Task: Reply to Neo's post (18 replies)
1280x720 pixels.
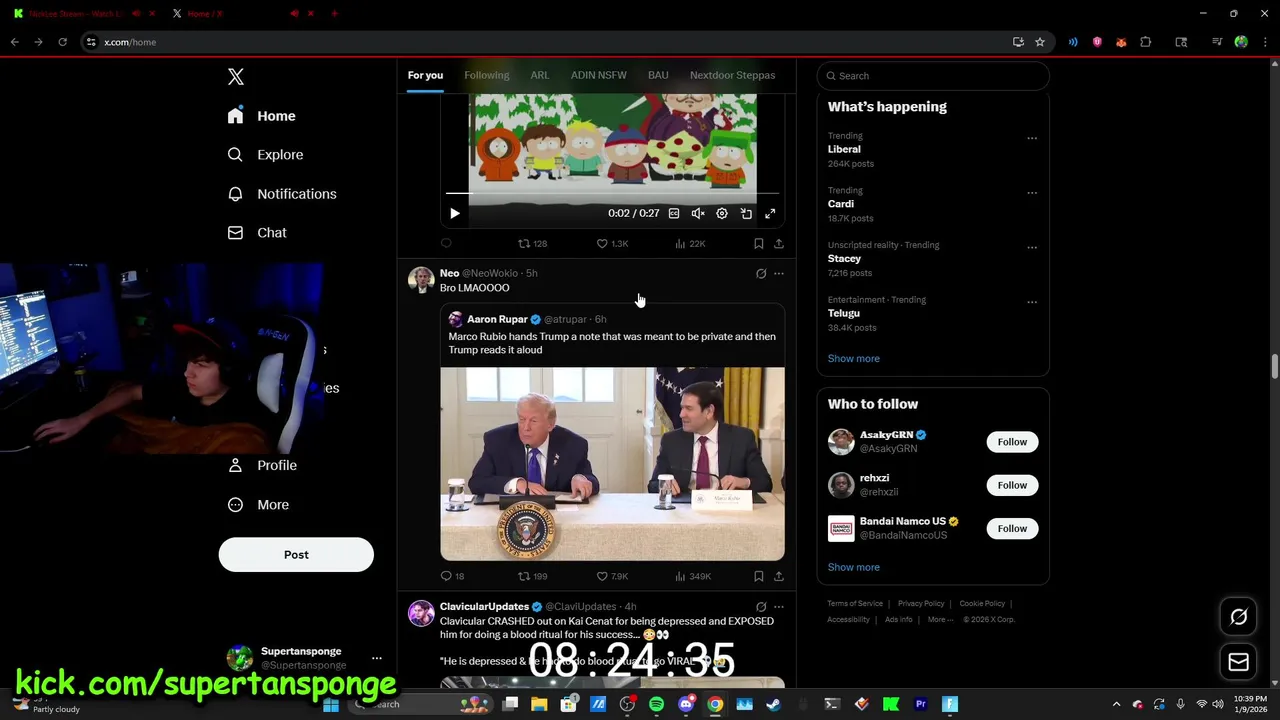Action: (453, 576)
